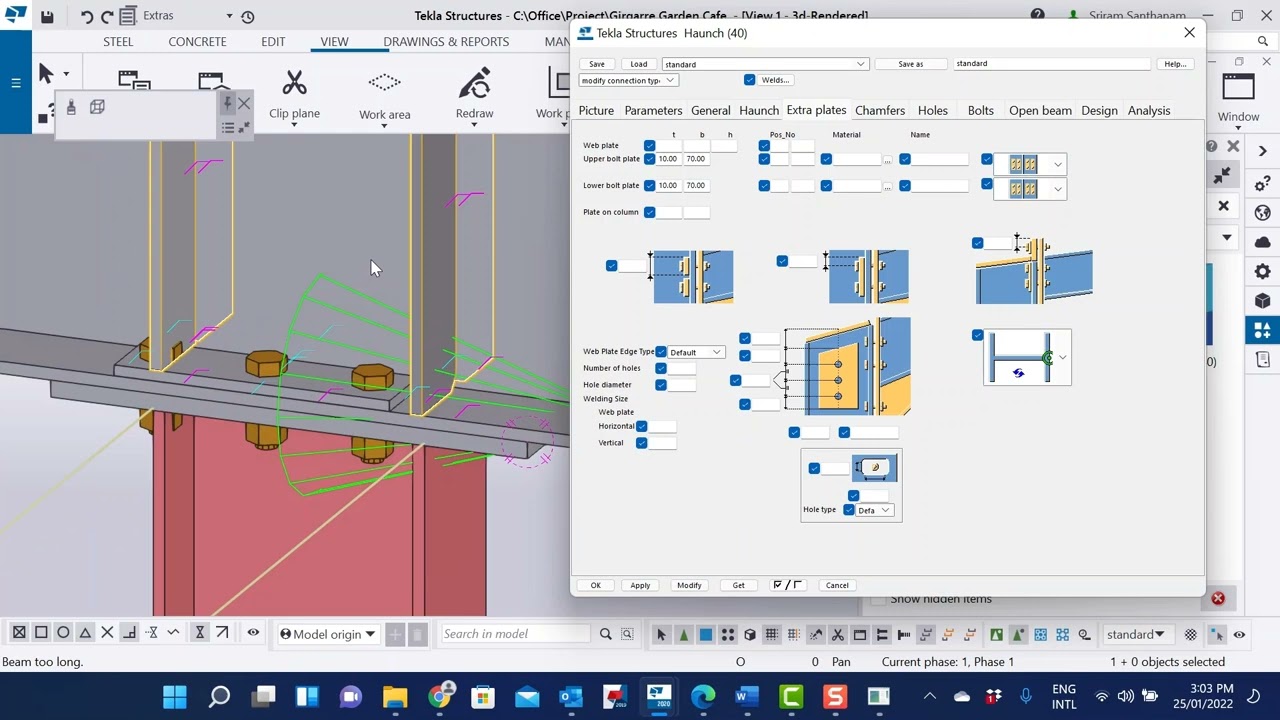This screenshot has height=720, width=1280.
Task: Click the Upper bolt plate 10.00 thickness field
Action: tap(668, 159)
